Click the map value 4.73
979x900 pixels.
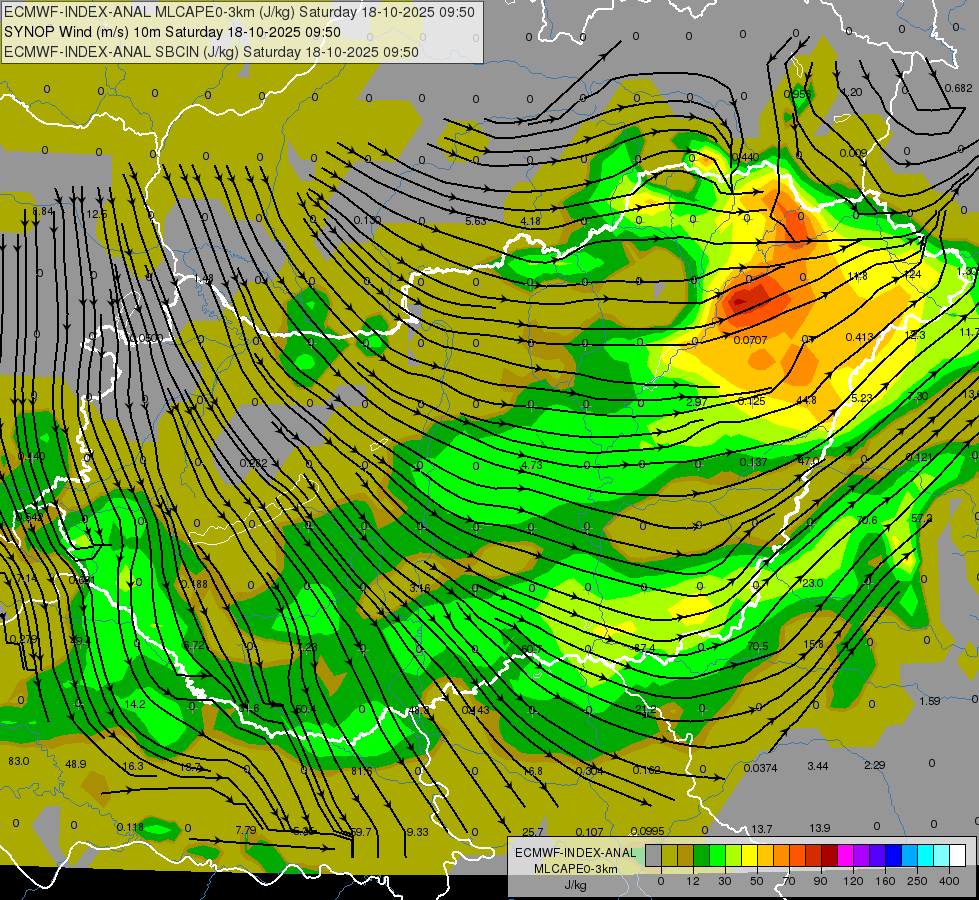point(532,465)
